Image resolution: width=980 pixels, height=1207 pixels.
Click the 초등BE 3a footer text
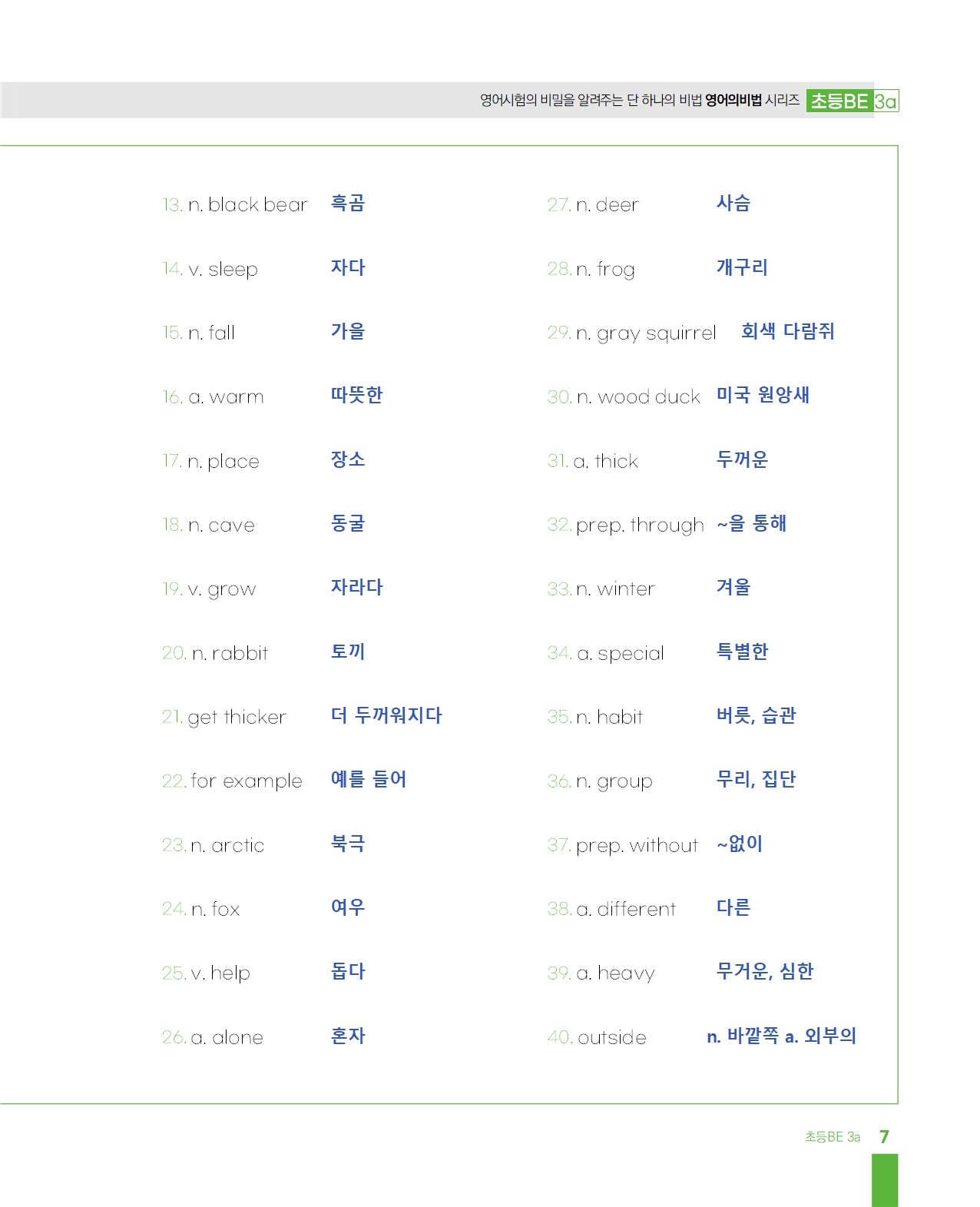pyautogui.click(x=833, y=1136)
